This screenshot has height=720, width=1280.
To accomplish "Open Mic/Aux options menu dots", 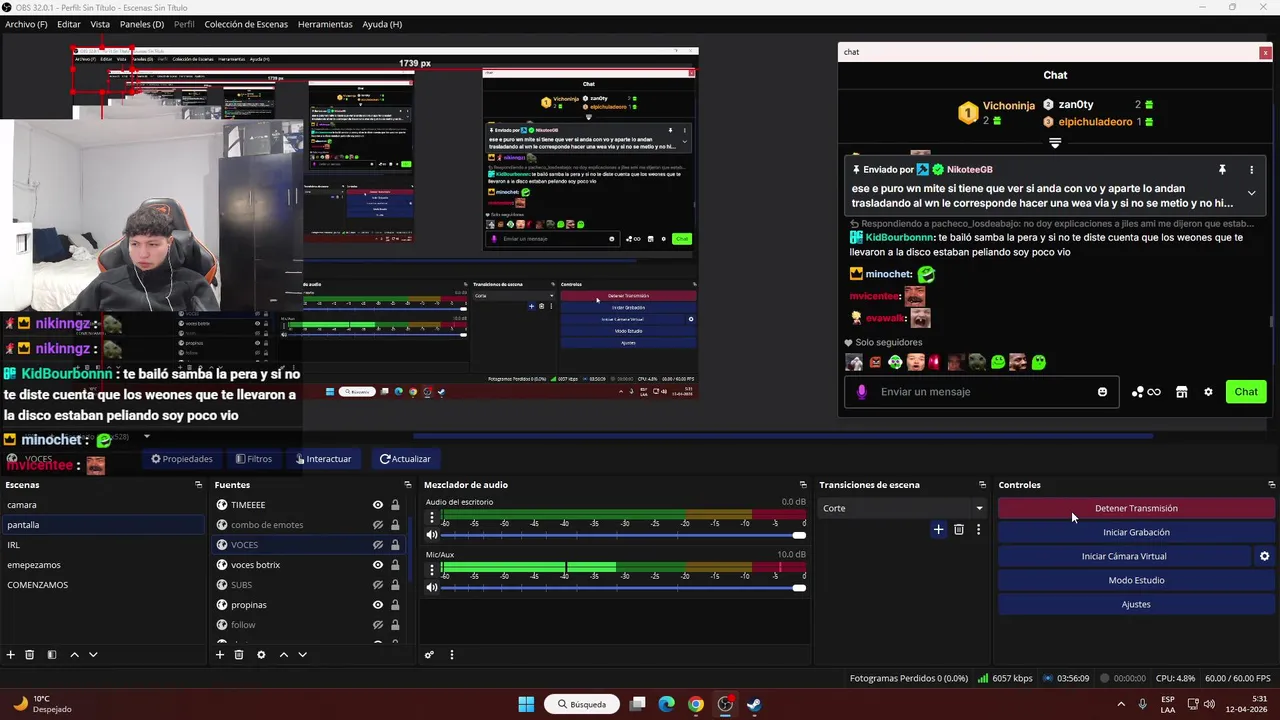I will point(432,570).
